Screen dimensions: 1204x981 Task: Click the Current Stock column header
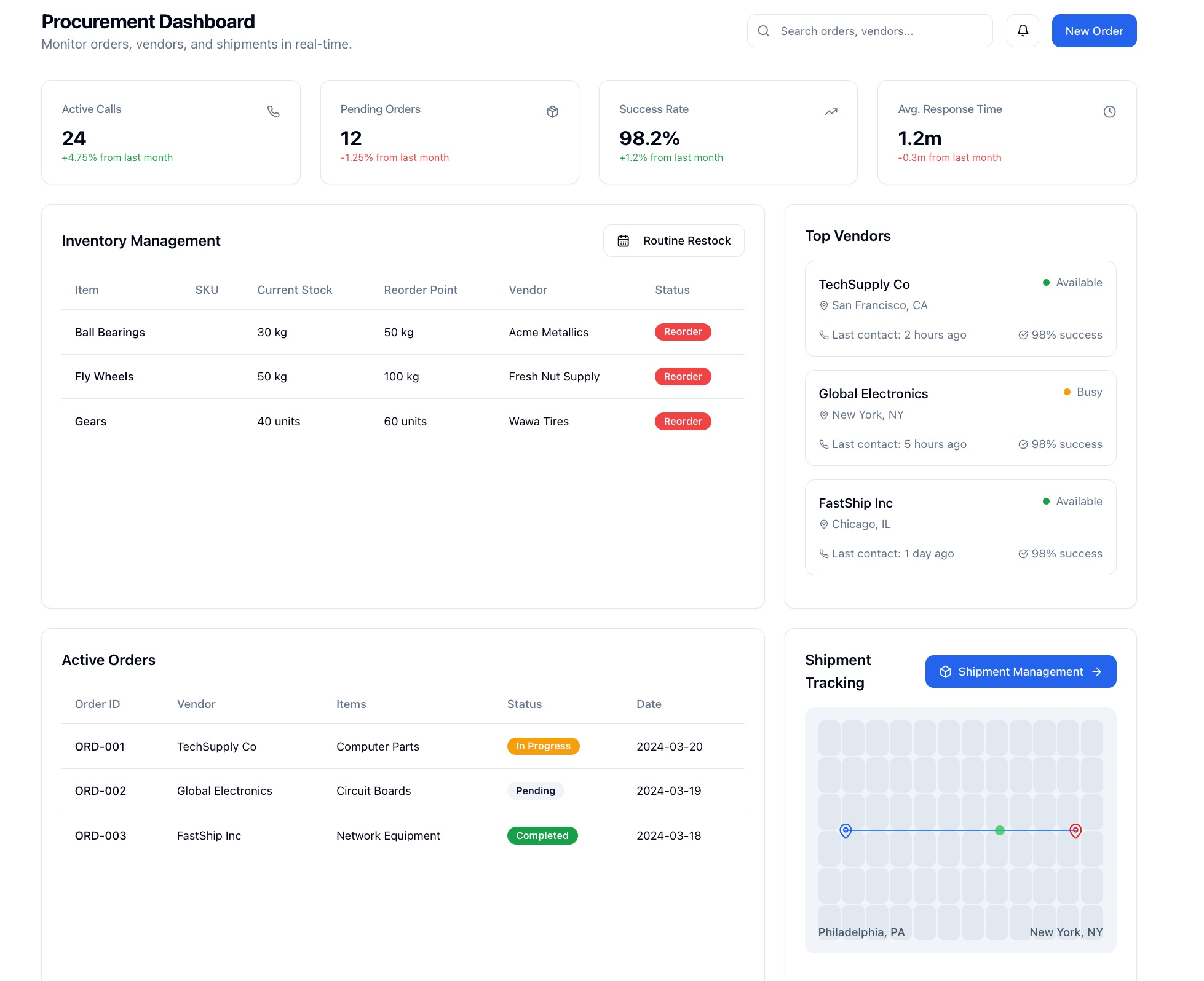pyautogui.click(x=295, y=290)
